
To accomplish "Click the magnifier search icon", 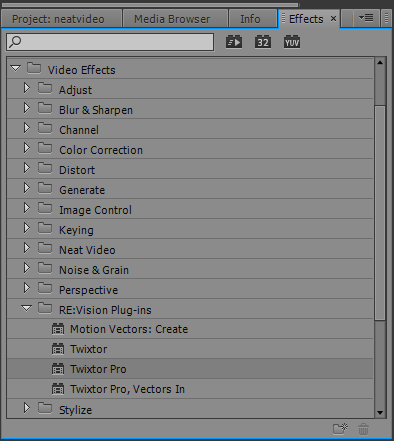I will pyautogui.click(x=15, y=42).
